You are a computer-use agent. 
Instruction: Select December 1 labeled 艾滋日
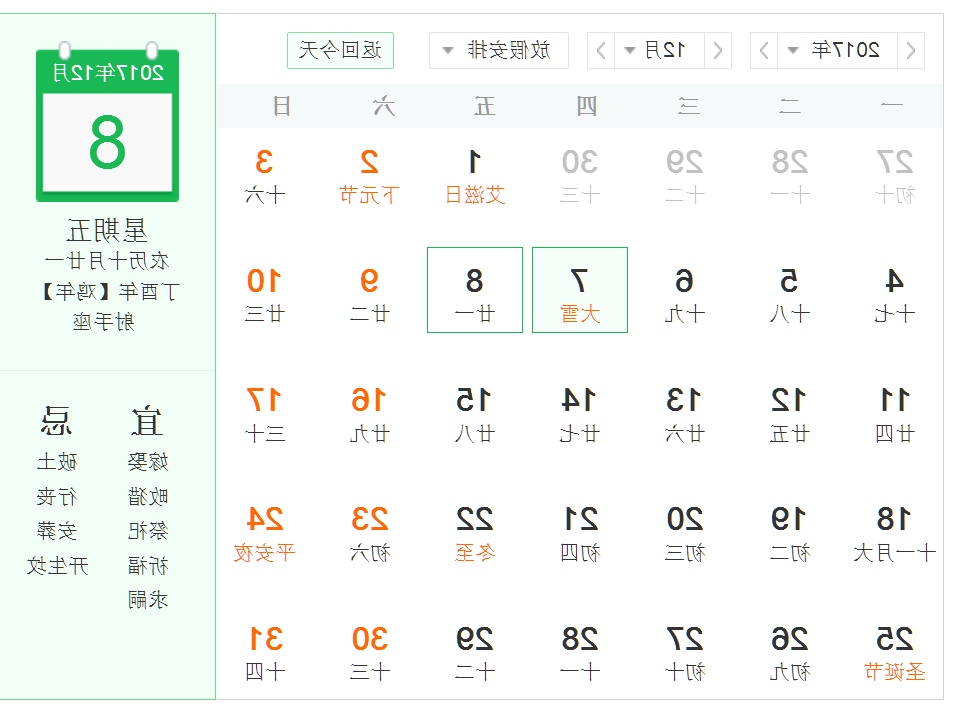pyautogui.click(x=475, y=176)
